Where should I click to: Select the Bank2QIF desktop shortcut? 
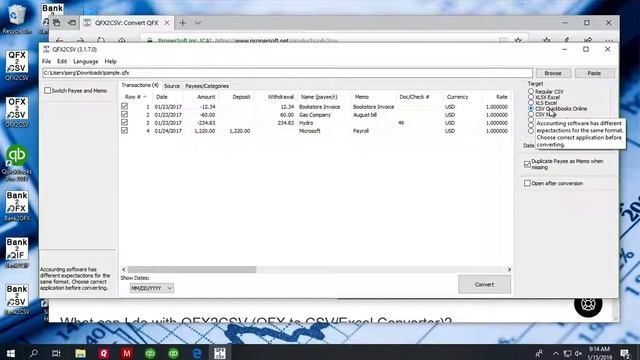(x=17, y=253)
